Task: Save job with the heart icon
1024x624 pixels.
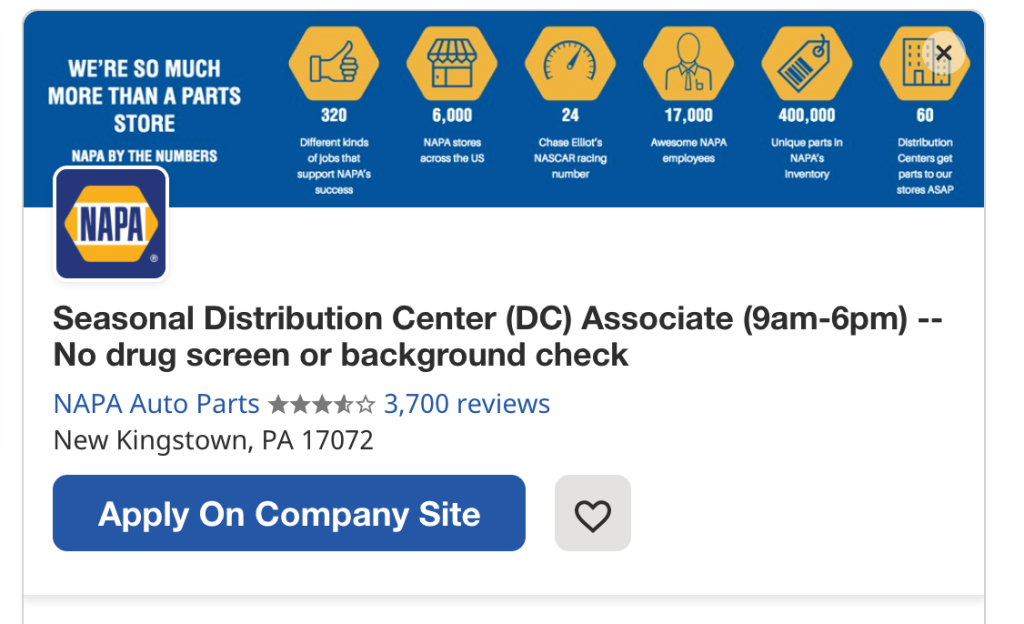Action: click(x=592, y=513)
